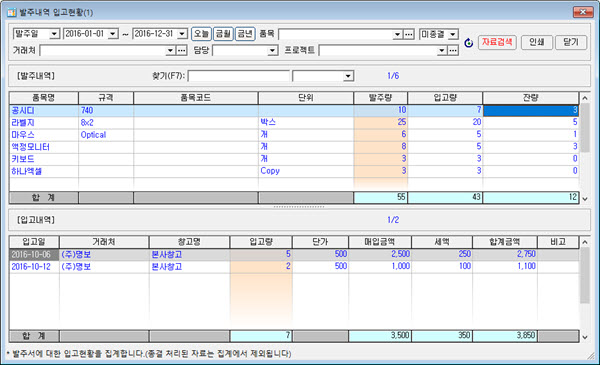Click the 발주내역 scrollbar thumb
This screenshot has height=365, width=600.
tap(585, 128)
